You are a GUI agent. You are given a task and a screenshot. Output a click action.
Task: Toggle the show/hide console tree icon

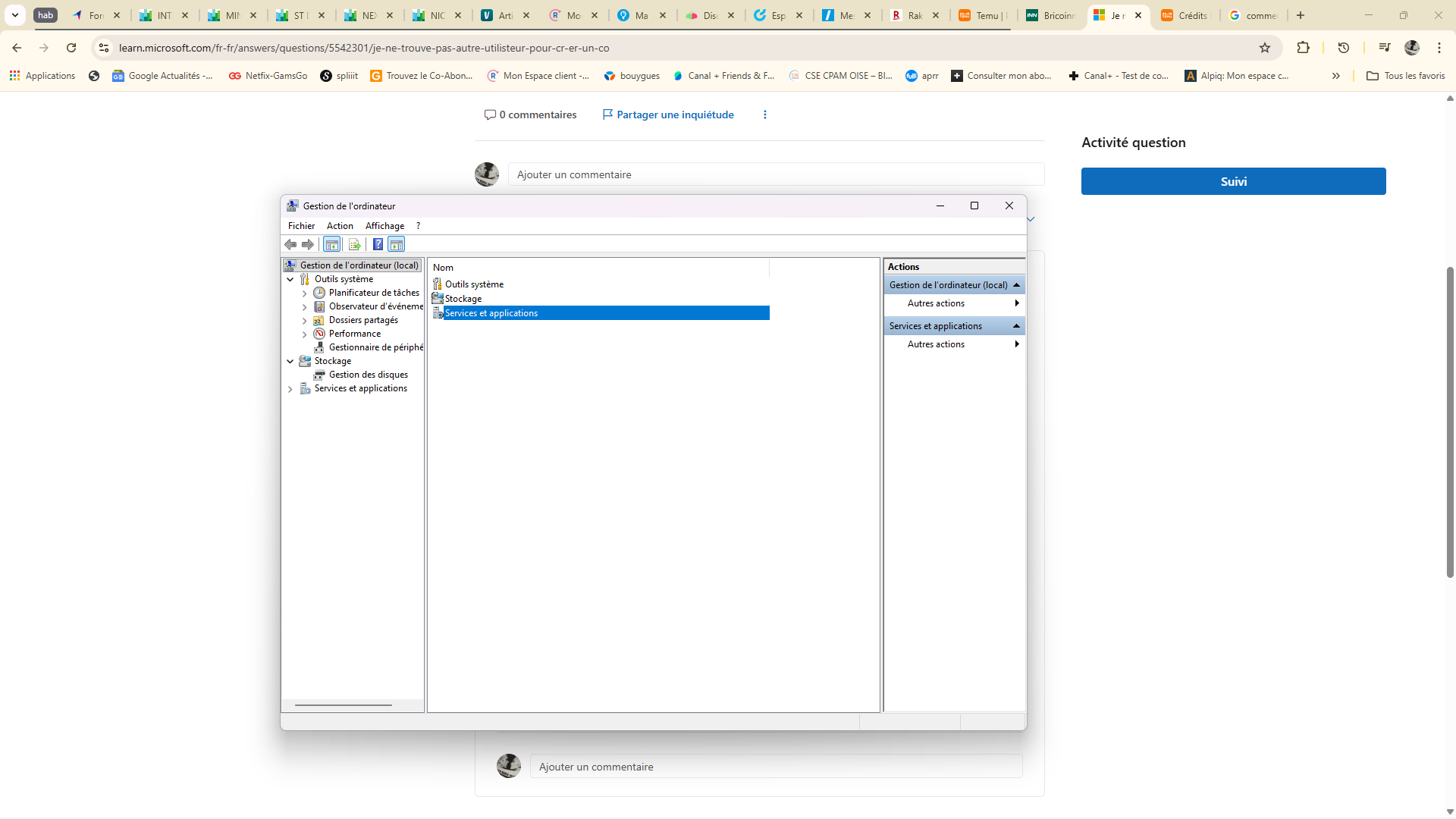point(331,244)
